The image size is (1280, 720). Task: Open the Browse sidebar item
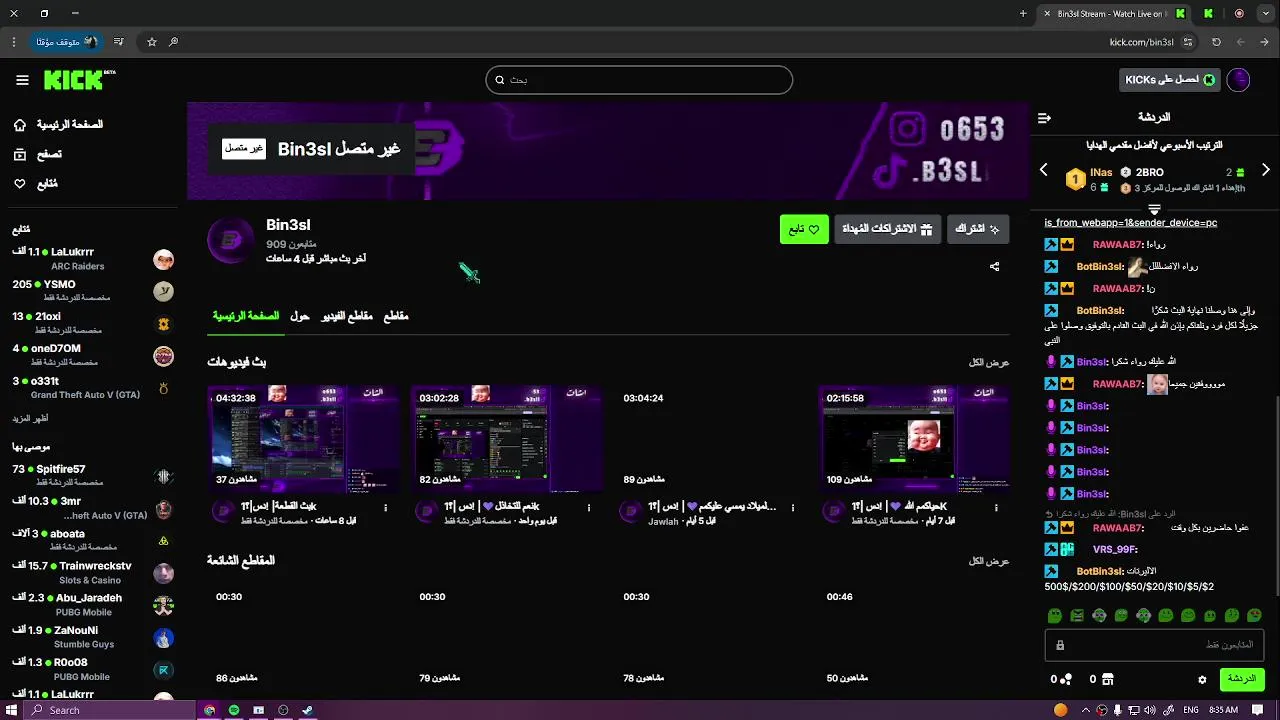(38, 154)
